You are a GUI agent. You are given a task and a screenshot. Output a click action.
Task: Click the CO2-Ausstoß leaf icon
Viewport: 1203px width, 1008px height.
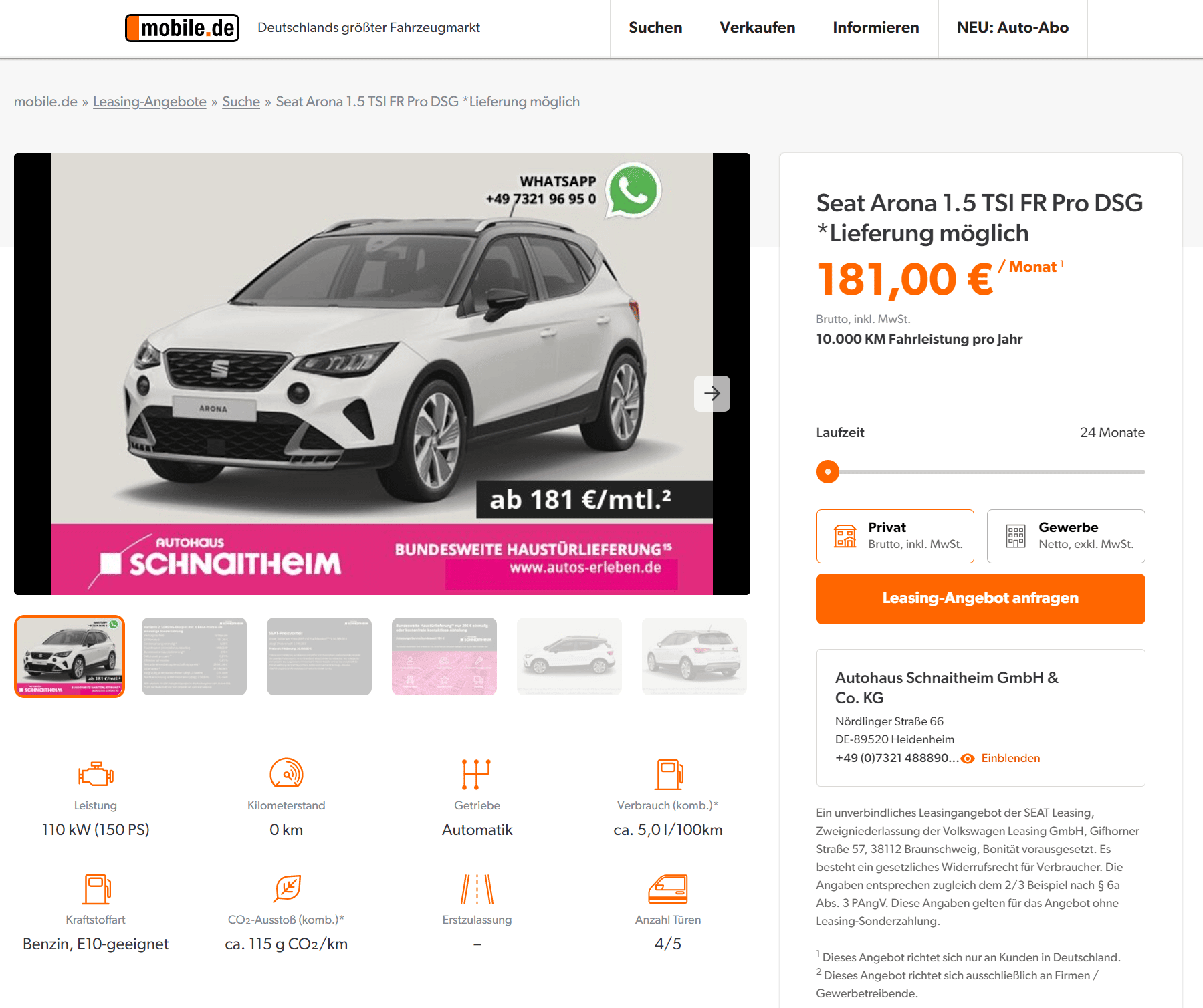tap(288, 888)
